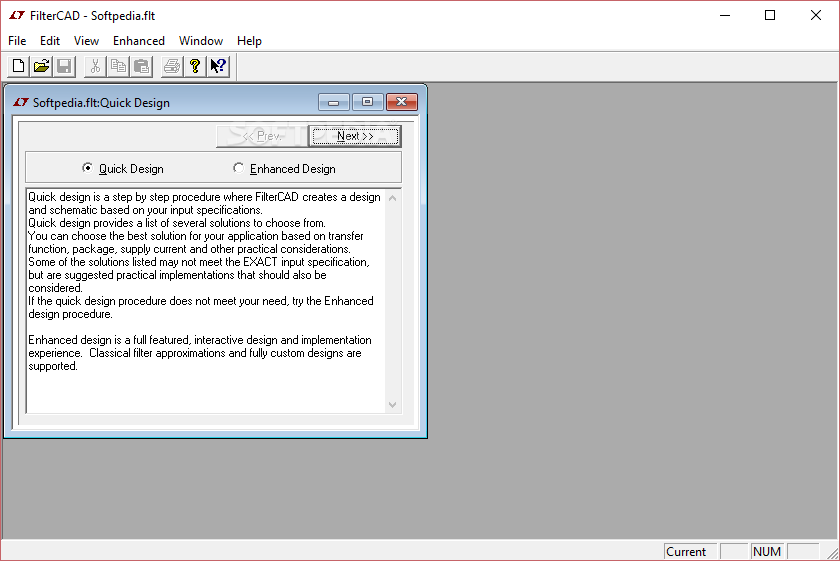Click the 'Enhanced design is a full featured' paragraph

[200, 353]
